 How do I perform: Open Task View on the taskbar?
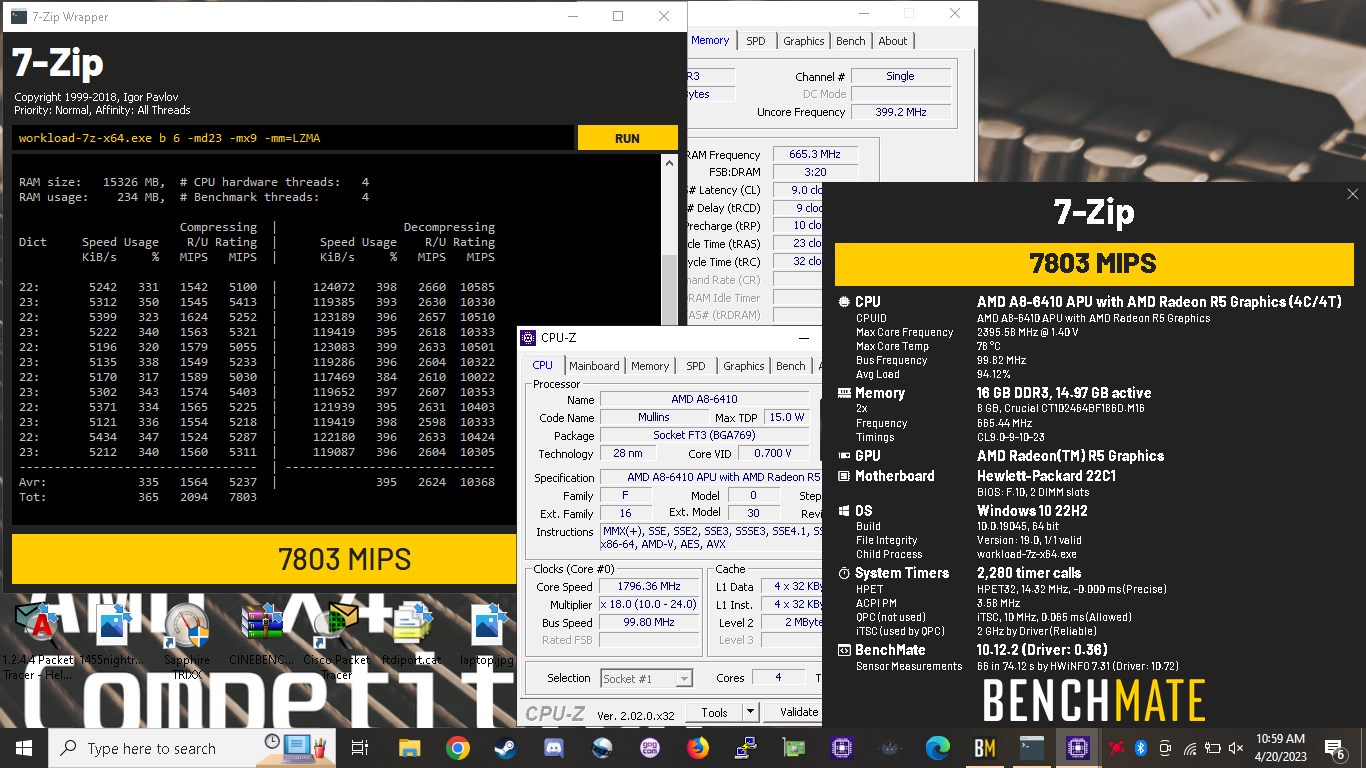coord(360,748)
